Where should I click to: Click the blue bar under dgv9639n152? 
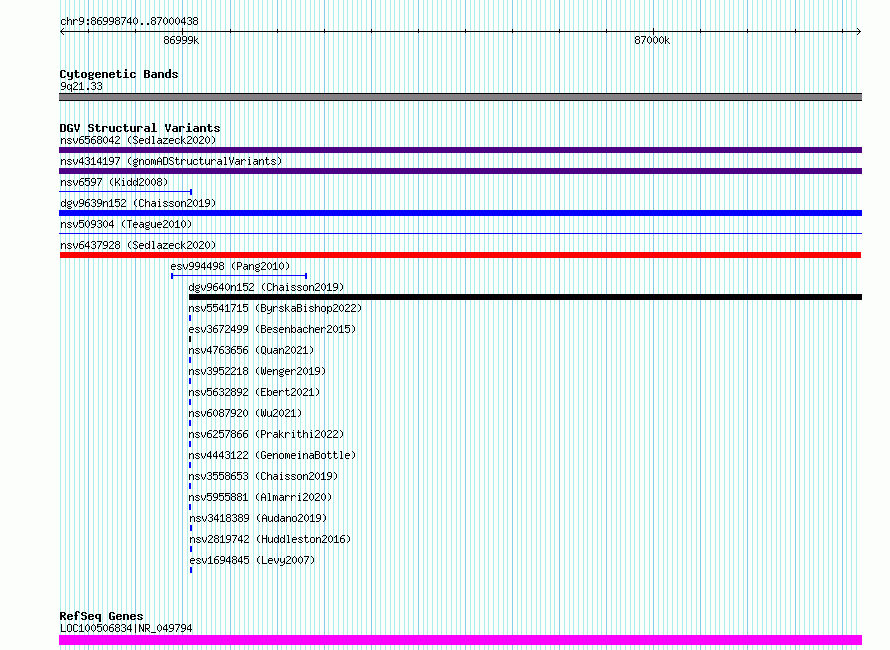[460, 213]
